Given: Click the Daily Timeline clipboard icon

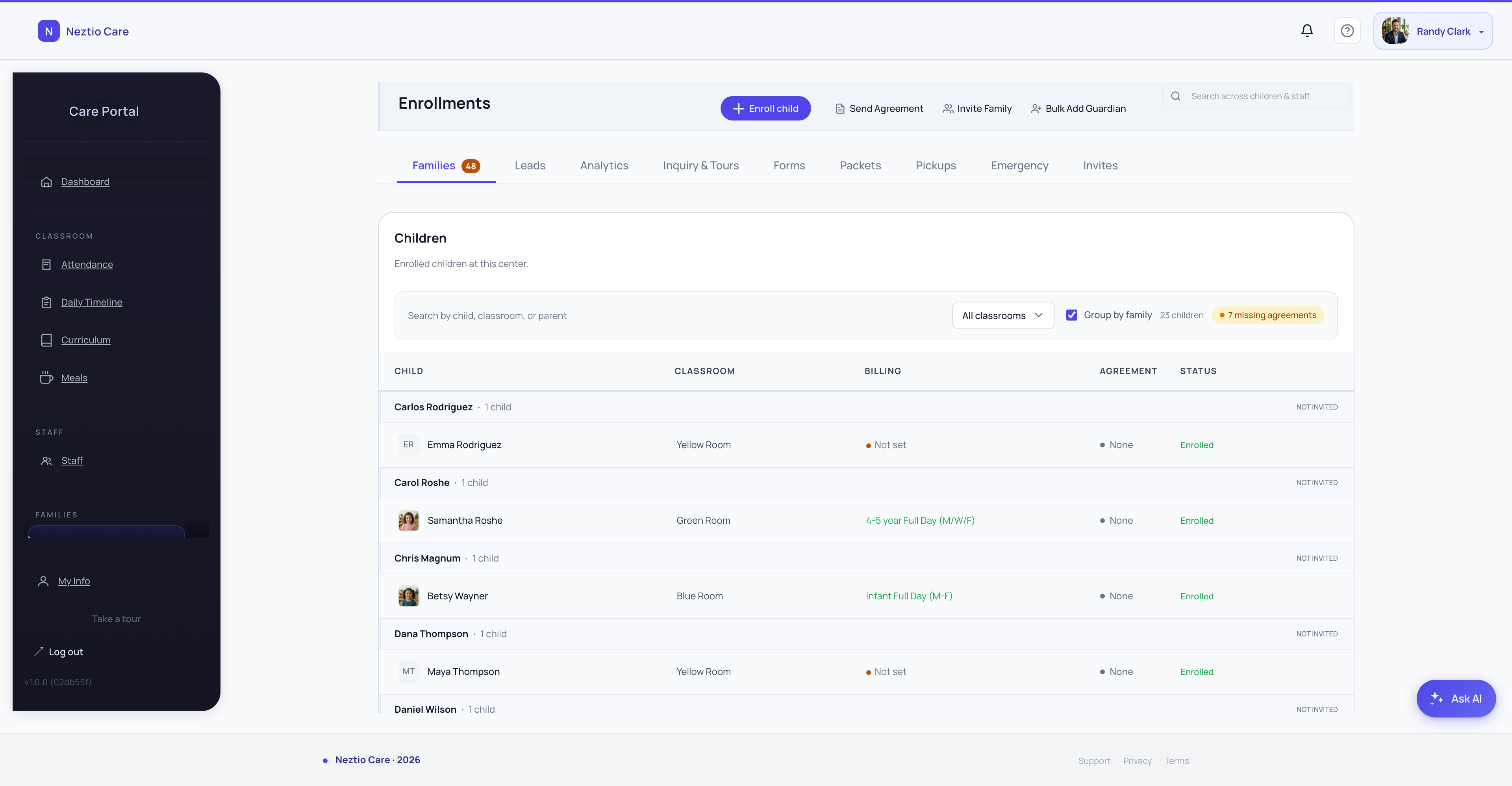Looking at the screenshot, I should pyautogui.click(x=46, y=302).
